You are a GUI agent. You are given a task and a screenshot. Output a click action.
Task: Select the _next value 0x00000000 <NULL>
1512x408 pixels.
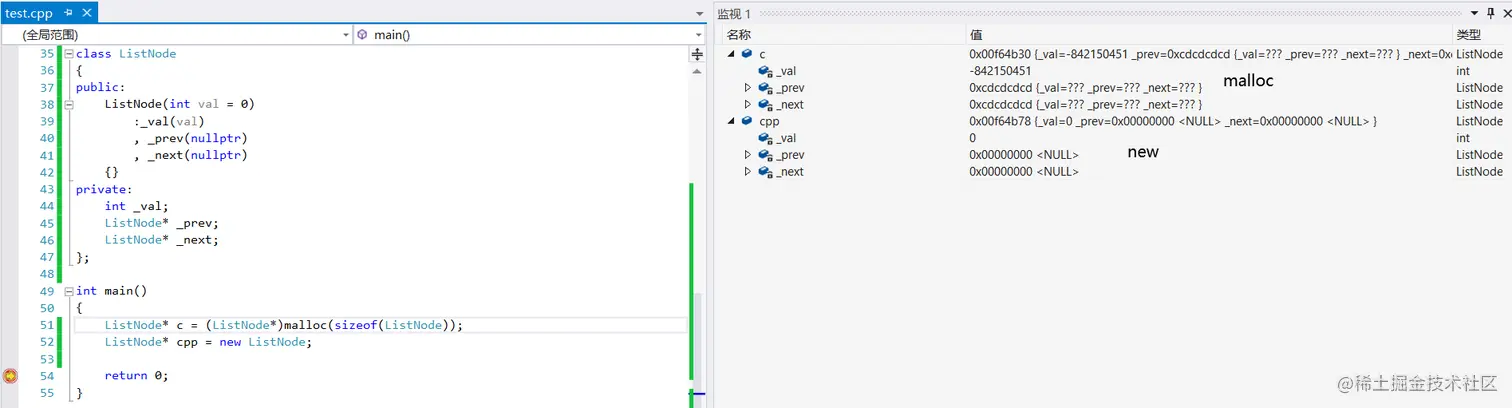[1024, 172]
